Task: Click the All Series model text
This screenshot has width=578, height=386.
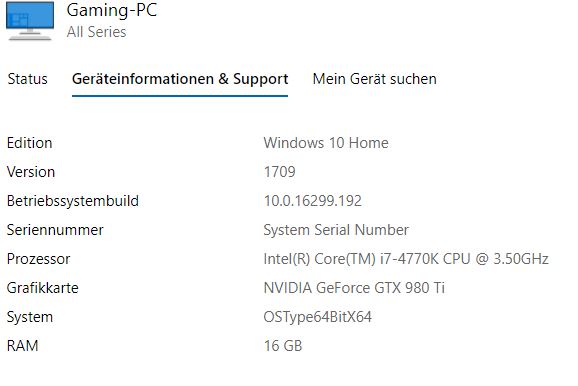Action: tap(97, 32)
